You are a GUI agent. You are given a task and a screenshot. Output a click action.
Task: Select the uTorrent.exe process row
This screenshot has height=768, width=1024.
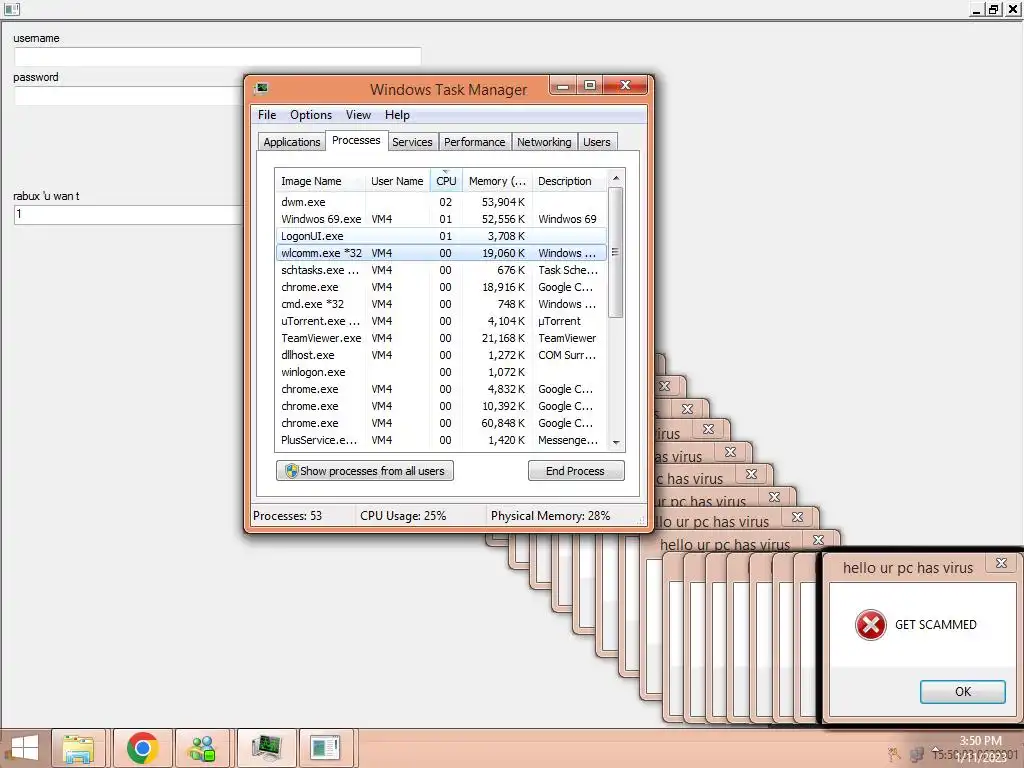click(x=441, y=321)
